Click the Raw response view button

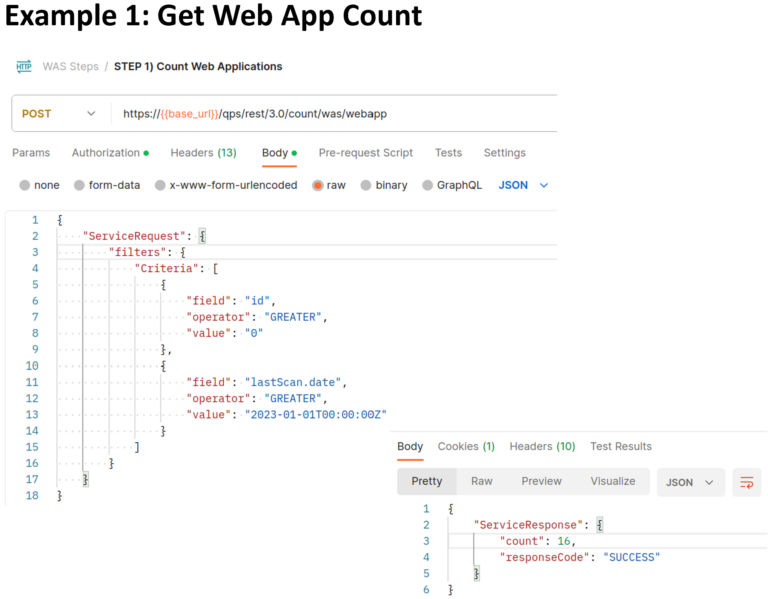[482, 481]
